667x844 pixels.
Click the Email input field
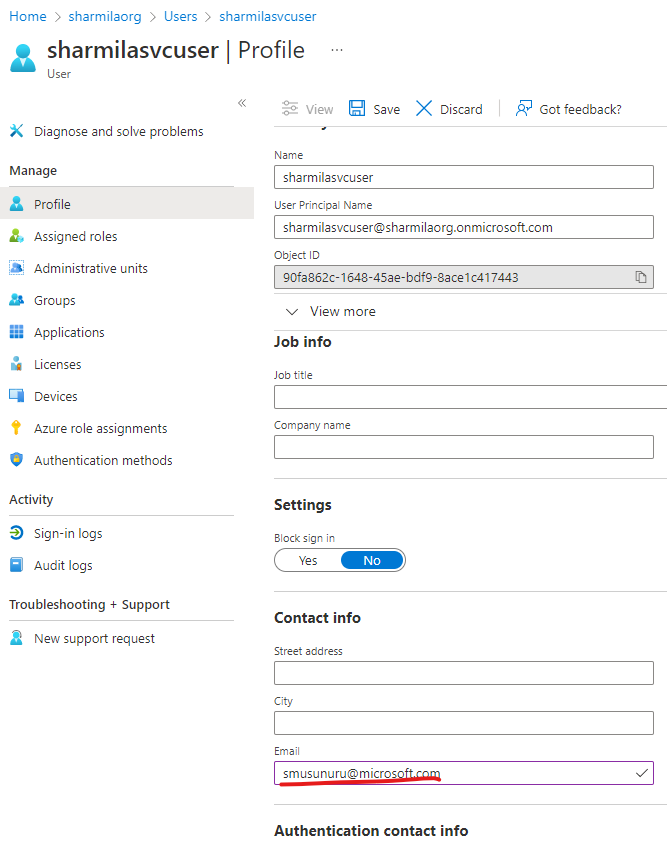pyautogui.click(x=464, y=773)
